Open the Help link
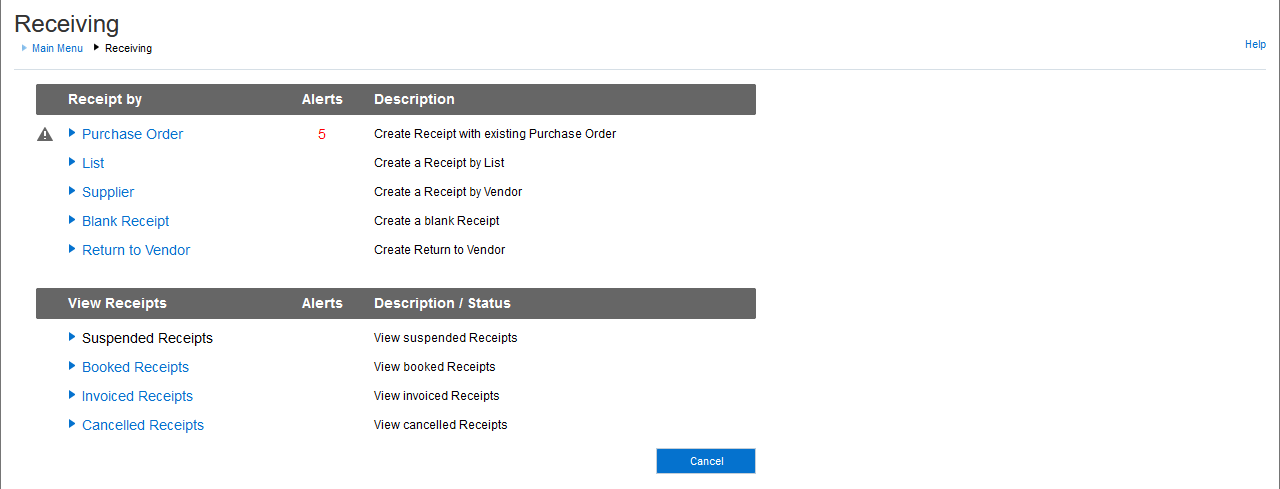 [1255, 45]
